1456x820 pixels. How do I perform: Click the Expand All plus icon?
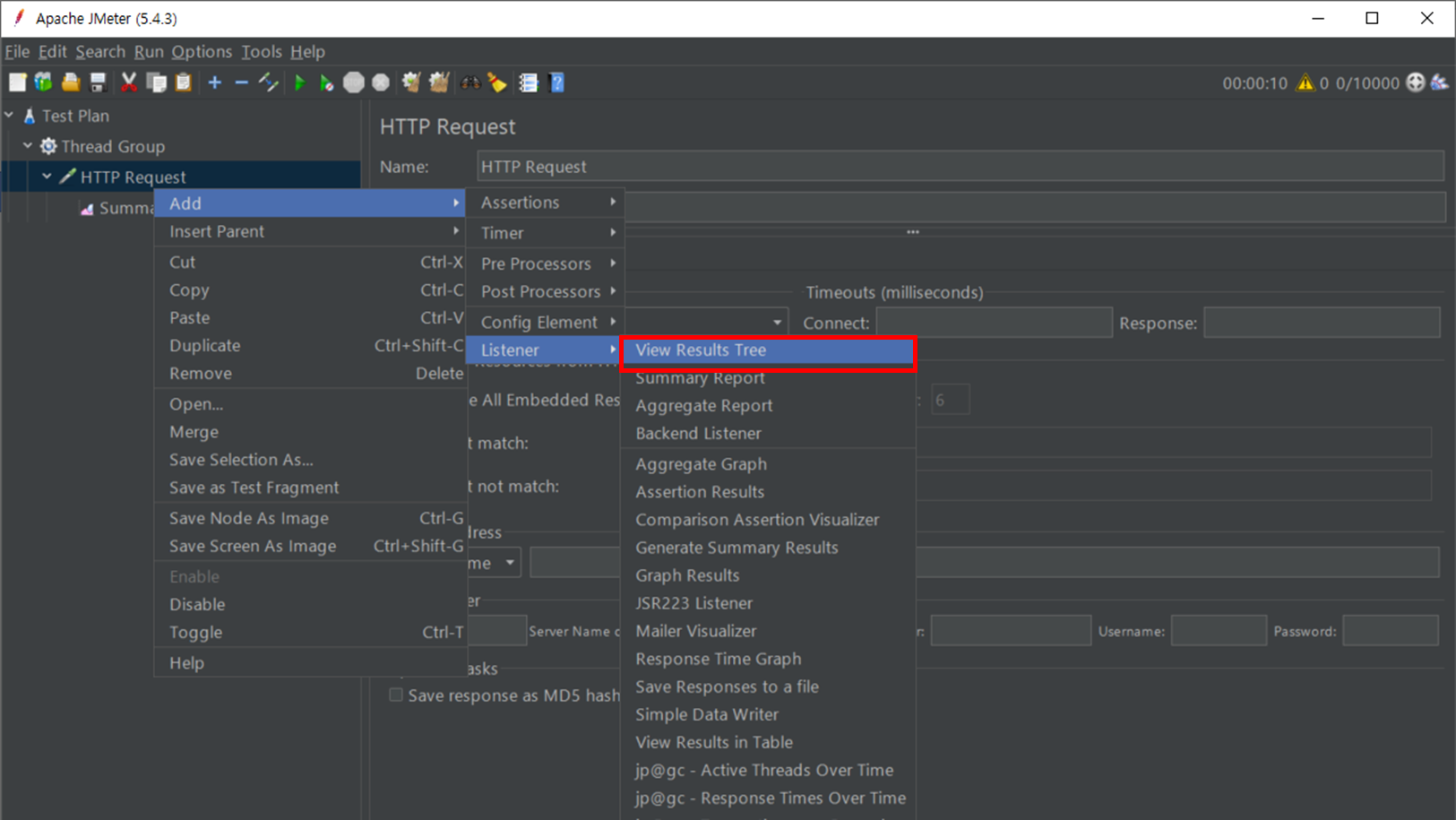[215, 82]
